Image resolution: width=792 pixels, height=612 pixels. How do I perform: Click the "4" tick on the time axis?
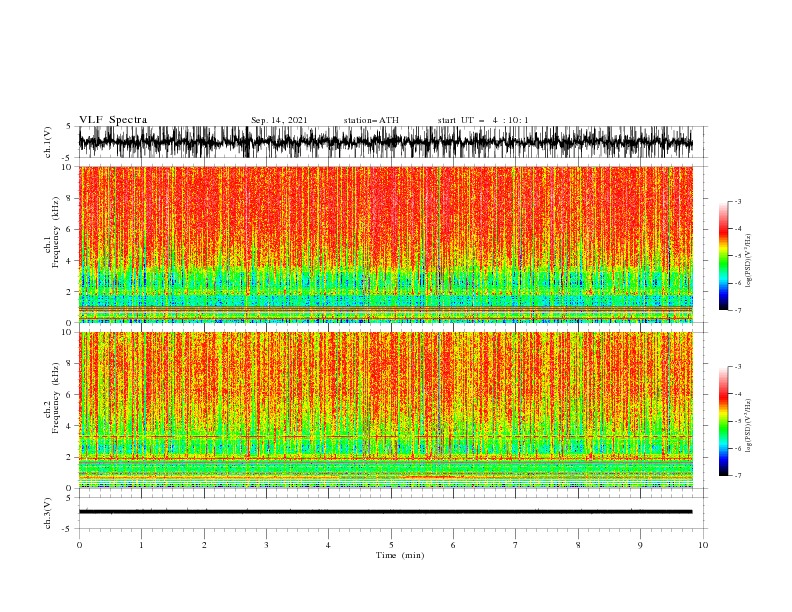coord(328,545)
